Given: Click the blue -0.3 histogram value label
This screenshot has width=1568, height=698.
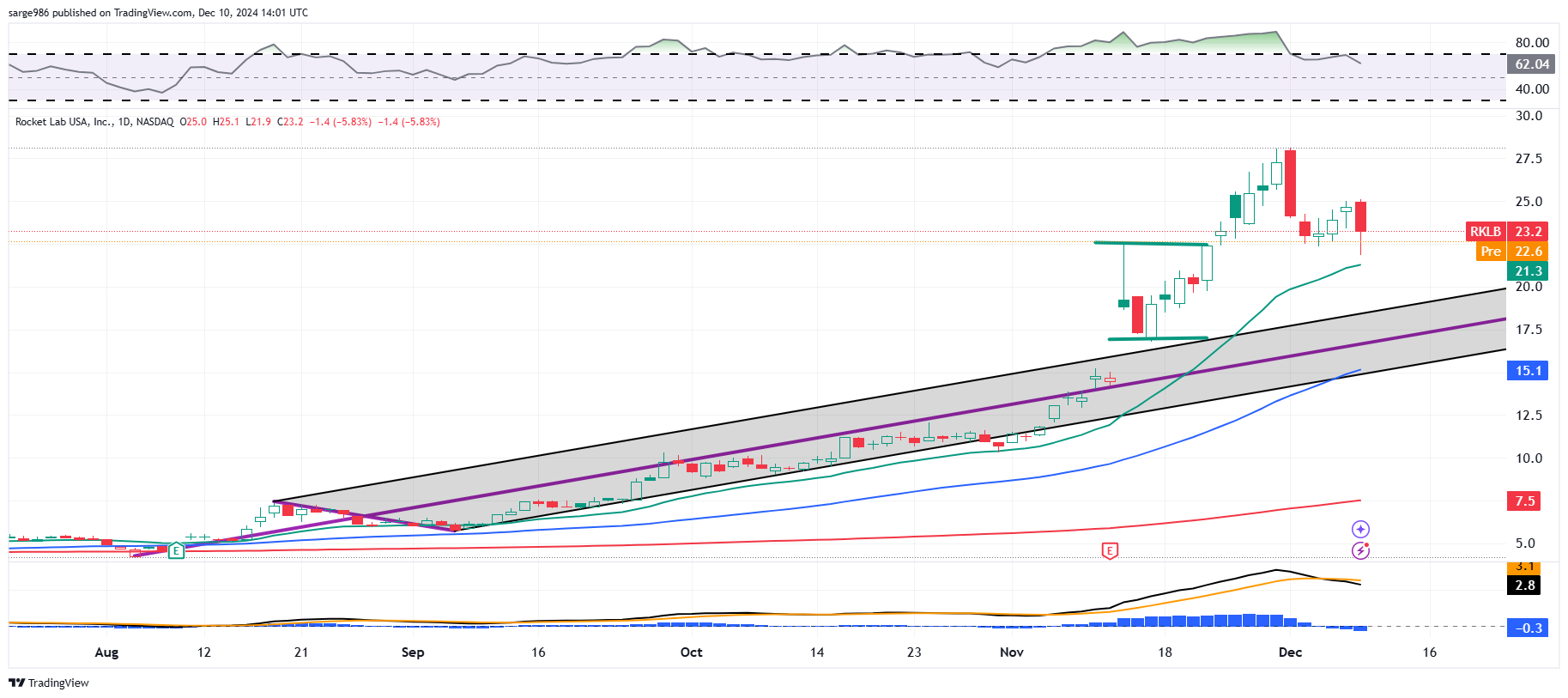Looking at the screenshot, I should (x=1528, y=628).
